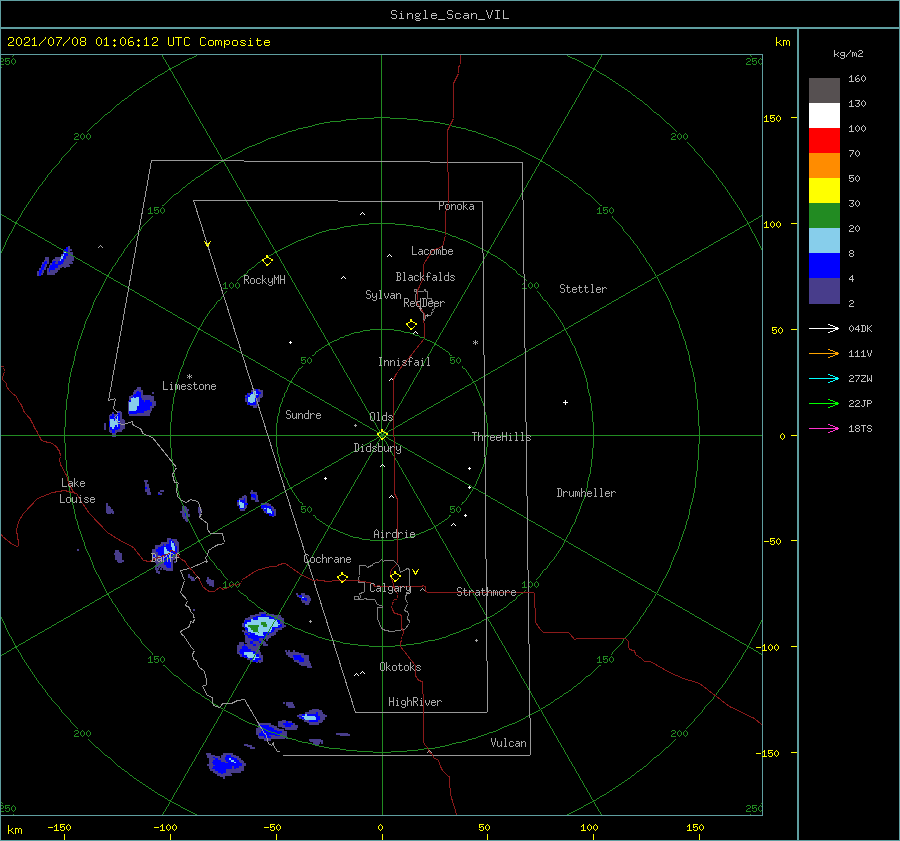
Task: Click the Drumheller city label
Action: coord(586,493)
